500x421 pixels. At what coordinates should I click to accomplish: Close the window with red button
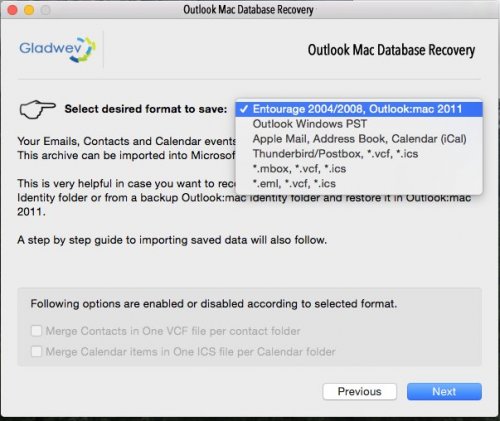tap(12, 10)
